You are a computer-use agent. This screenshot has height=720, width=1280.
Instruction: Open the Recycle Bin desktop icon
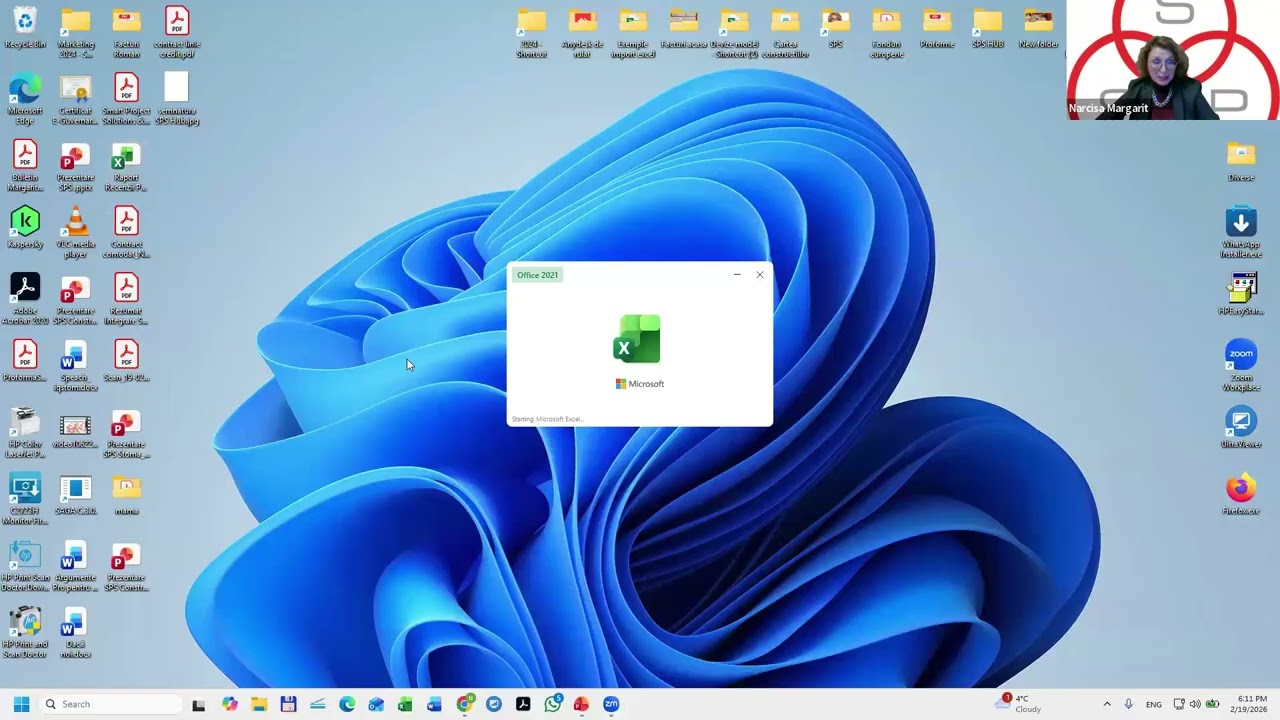(x=25, y=28)
